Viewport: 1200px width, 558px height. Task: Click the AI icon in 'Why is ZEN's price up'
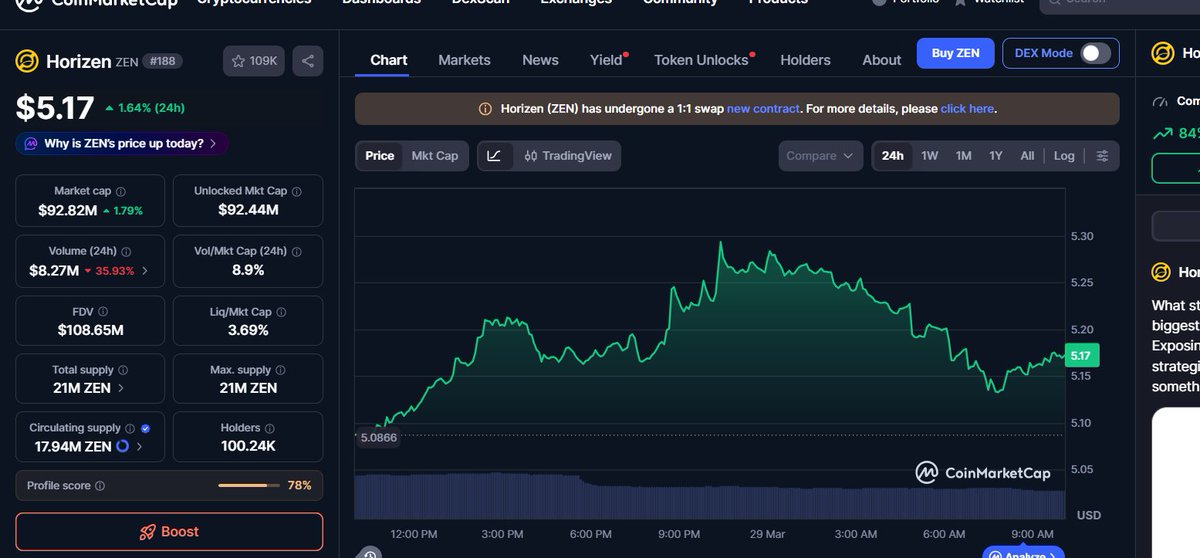31,144
